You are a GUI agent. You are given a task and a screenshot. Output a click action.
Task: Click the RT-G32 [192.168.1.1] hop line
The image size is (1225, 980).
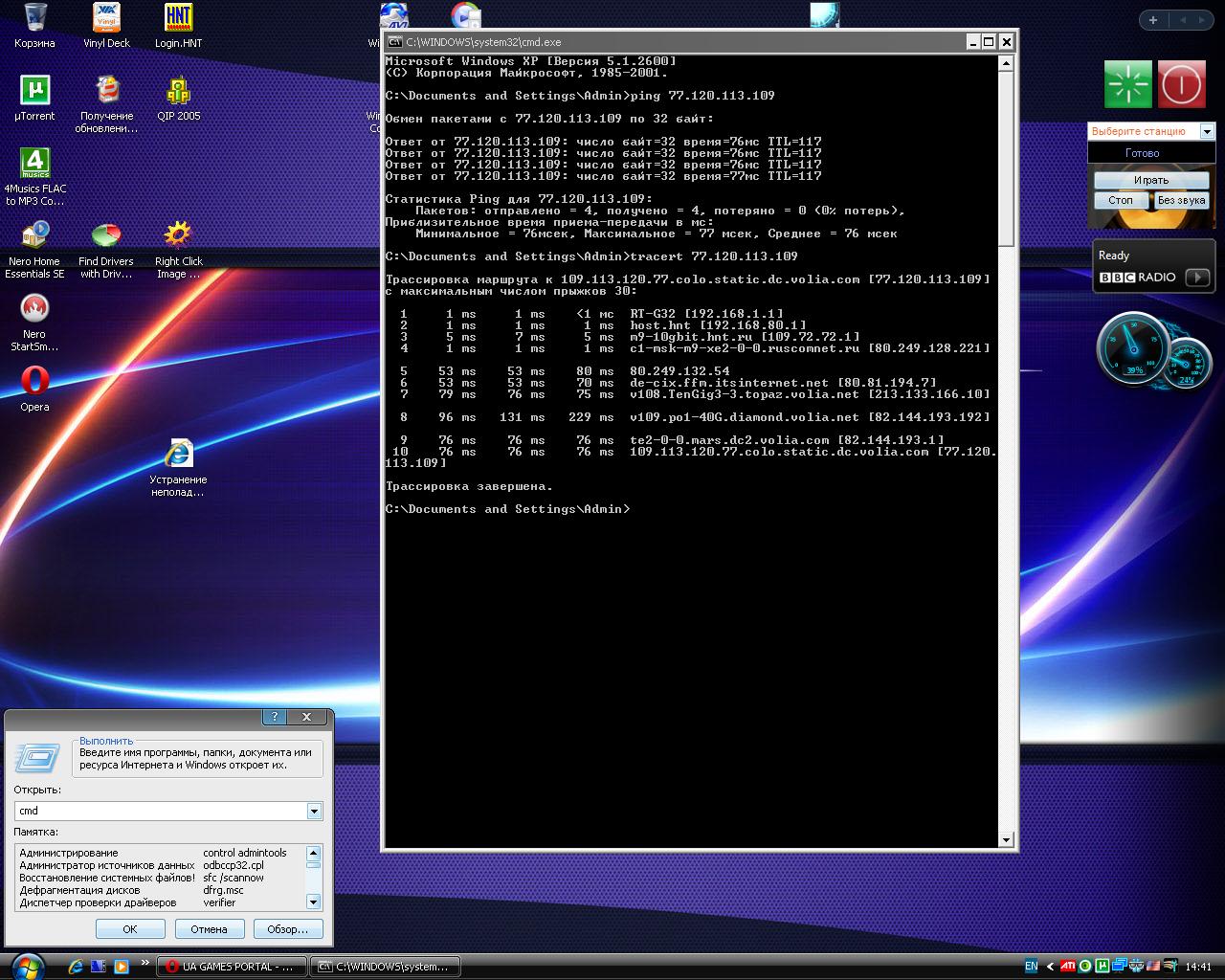click(x=591, y=314)
